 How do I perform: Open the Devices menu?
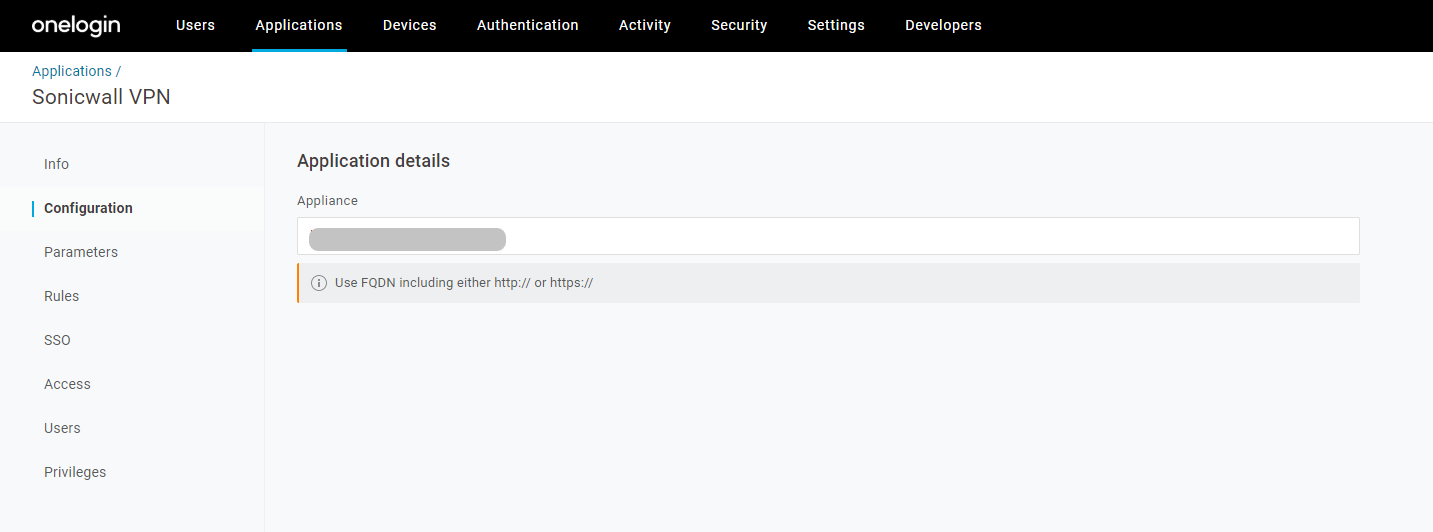409,26
